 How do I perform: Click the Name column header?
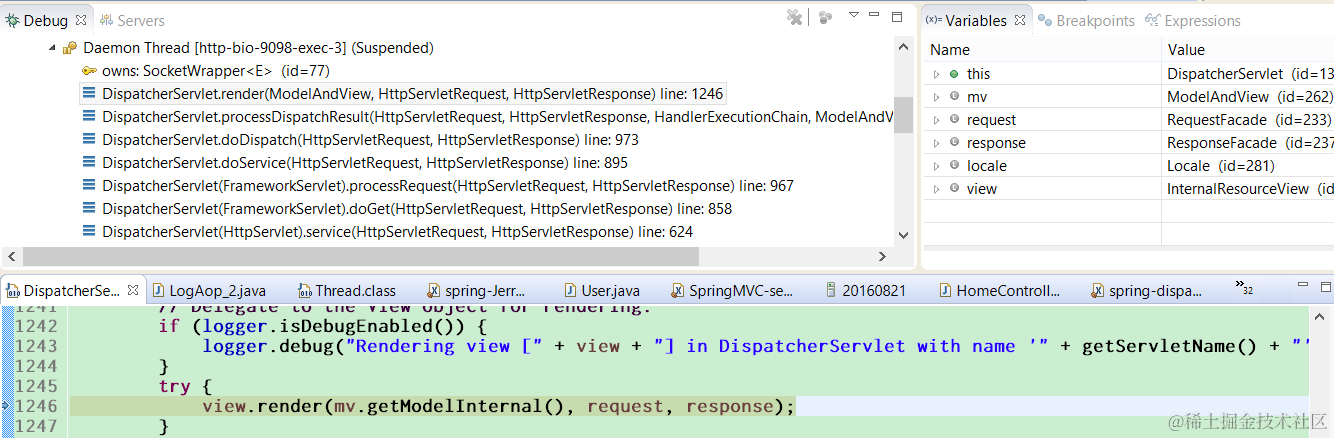(x=1042, y=50)
